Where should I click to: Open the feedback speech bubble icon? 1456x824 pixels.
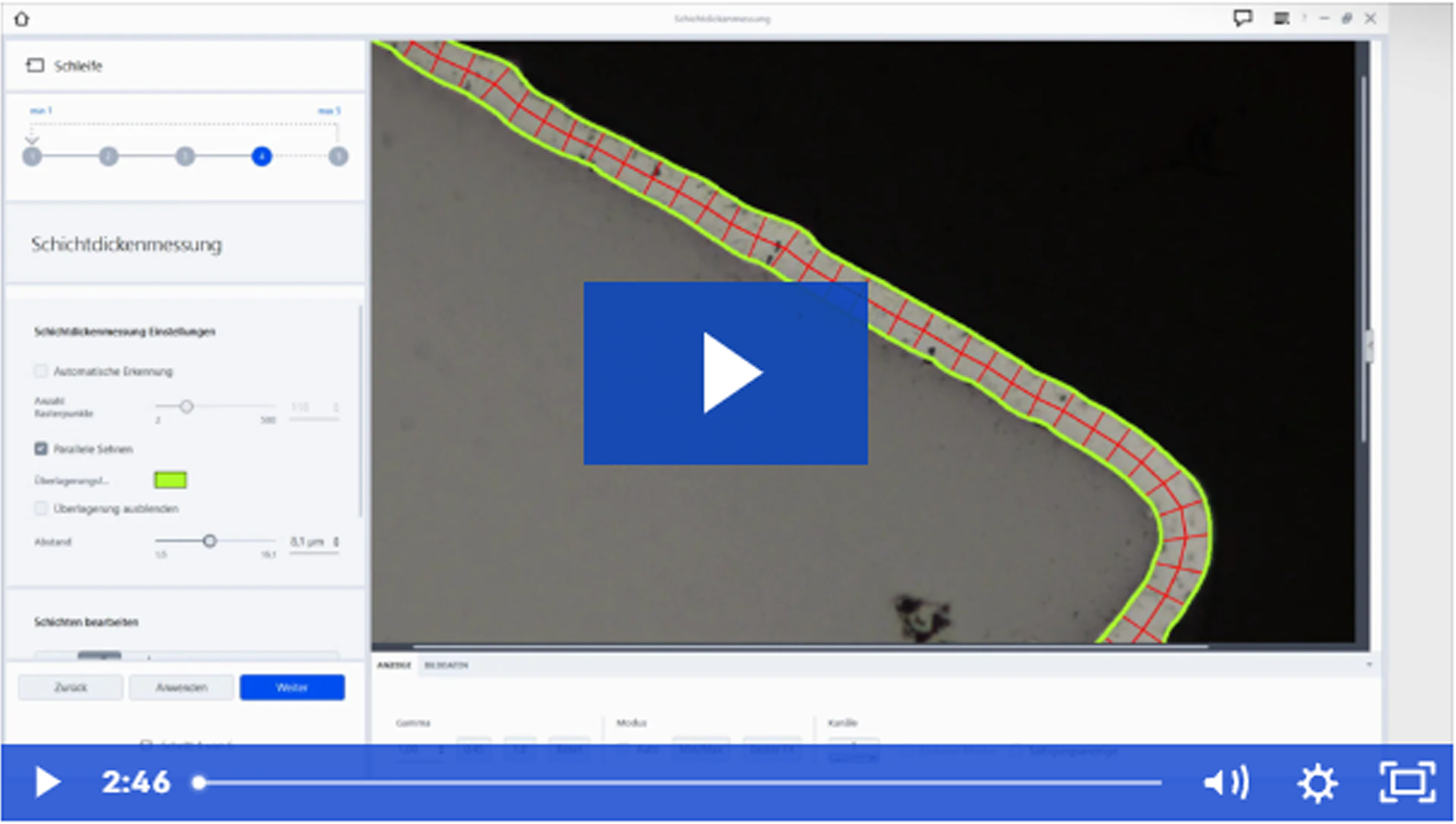(1242, 18)
